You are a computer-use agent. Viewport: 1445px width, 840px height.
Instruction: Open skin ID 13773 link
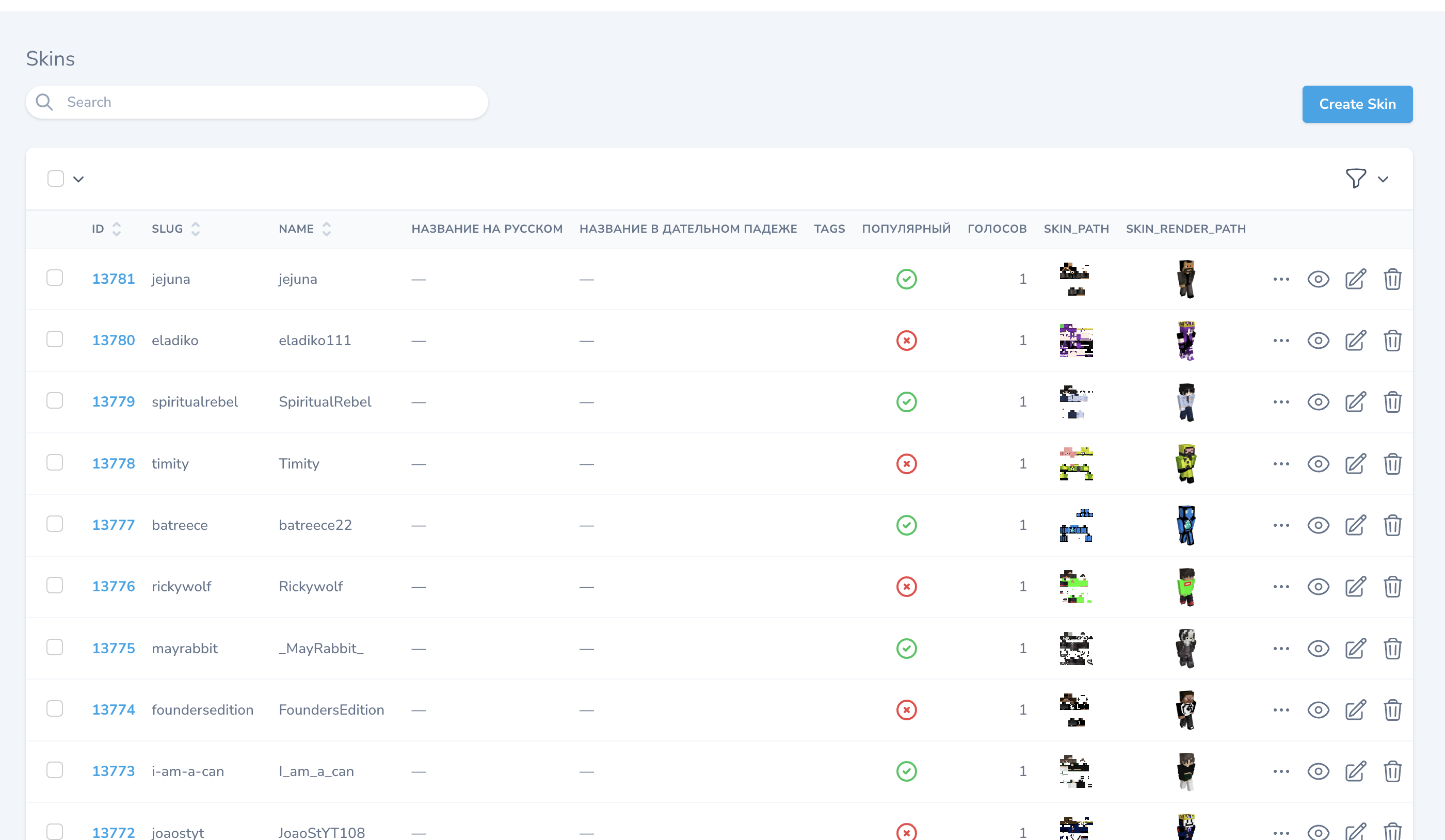pos(114,771)
